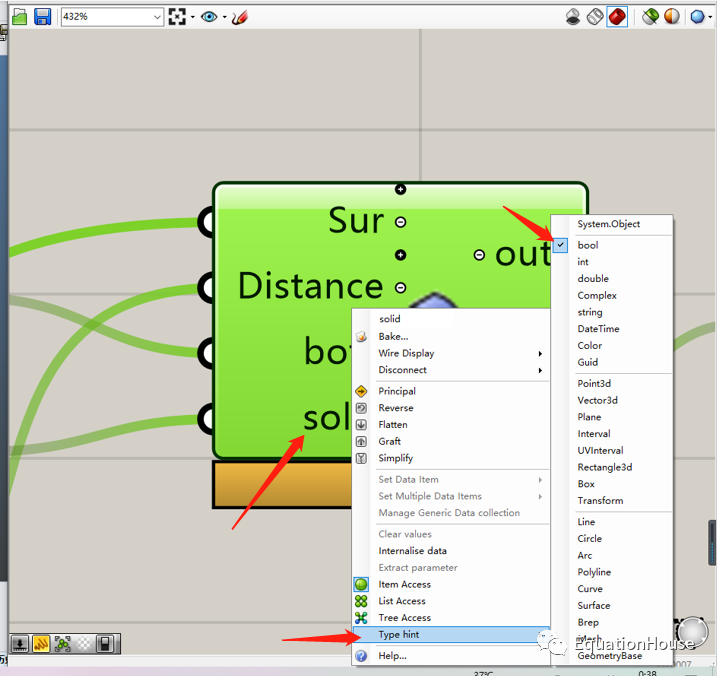
Task: Disable preview with the dark dome icon
Action: 573,17
